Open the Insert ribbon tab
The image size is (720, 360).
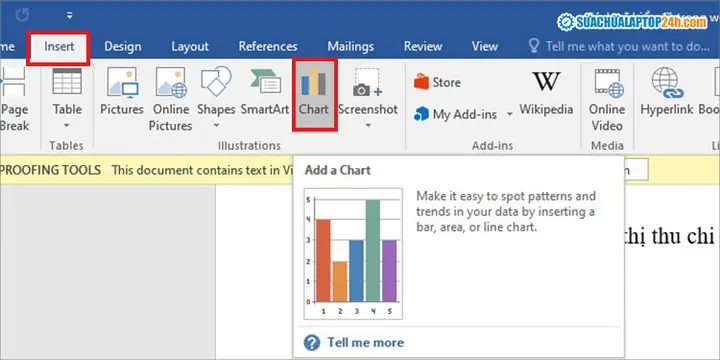(x=59, y=46)
